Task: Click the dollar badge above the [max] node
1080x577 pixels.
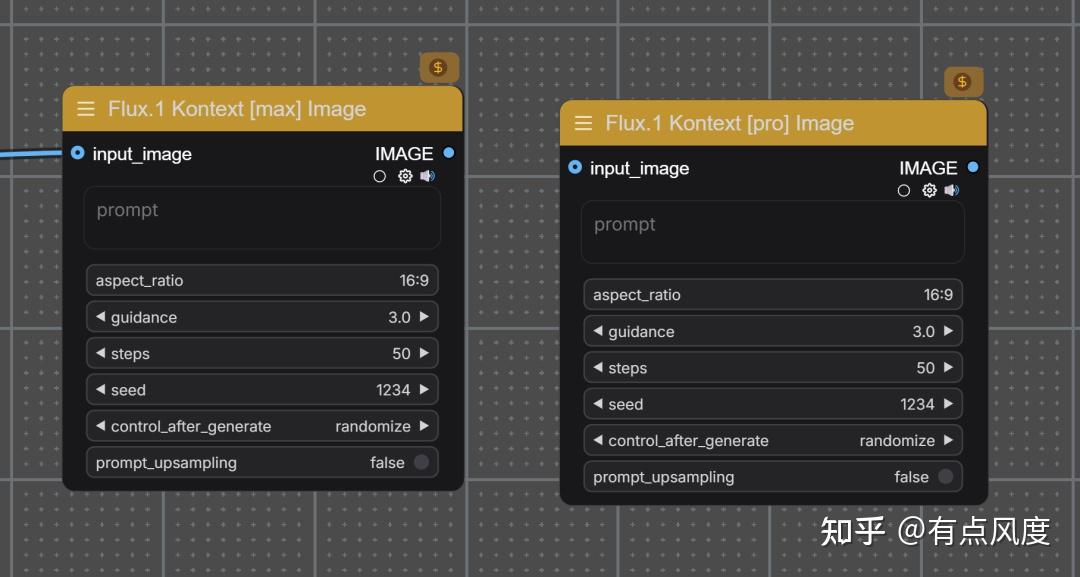Action: coord(438,67)
